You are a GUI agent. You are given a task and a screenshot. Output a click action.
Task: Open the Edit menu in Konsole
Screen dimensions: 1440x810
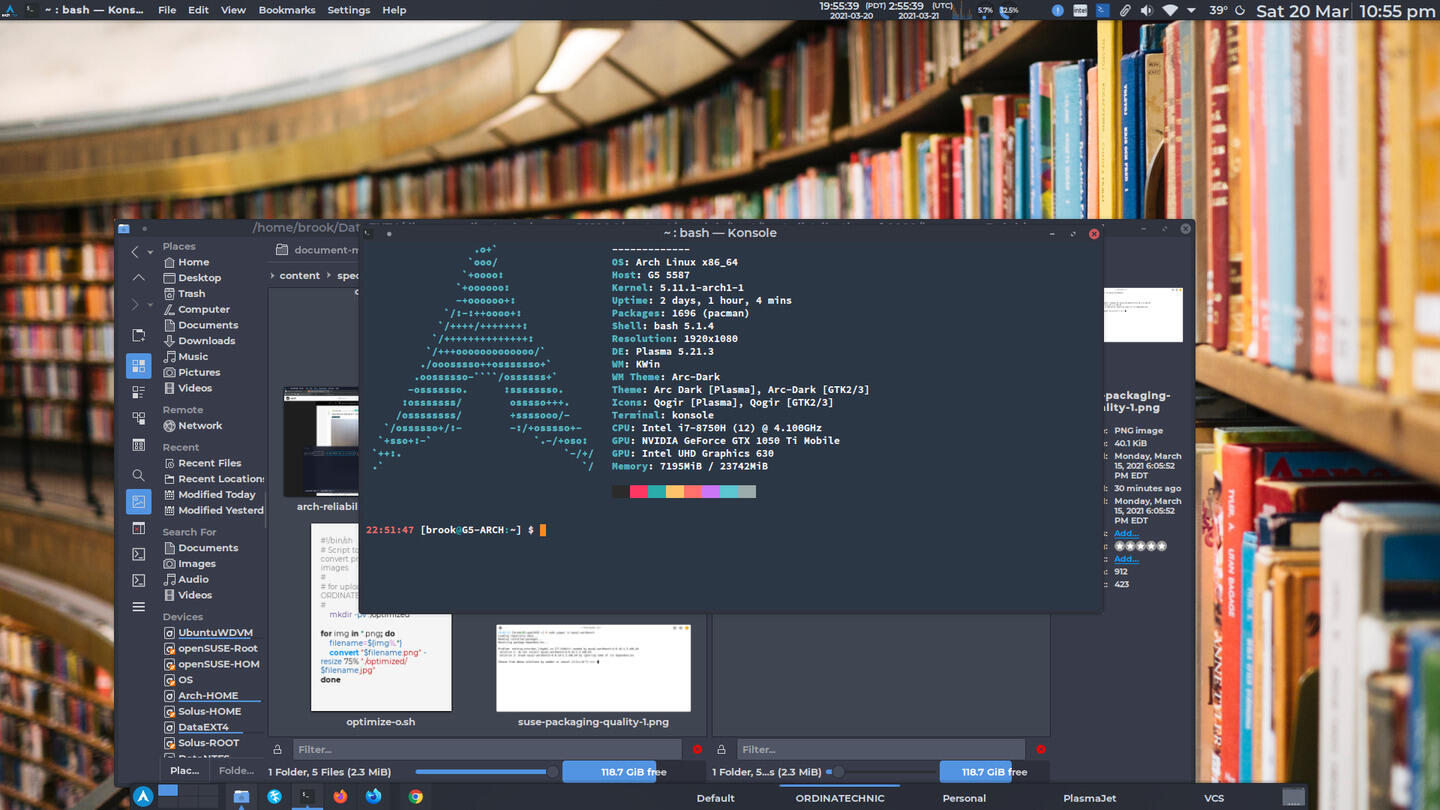click(x=199, y=10)
